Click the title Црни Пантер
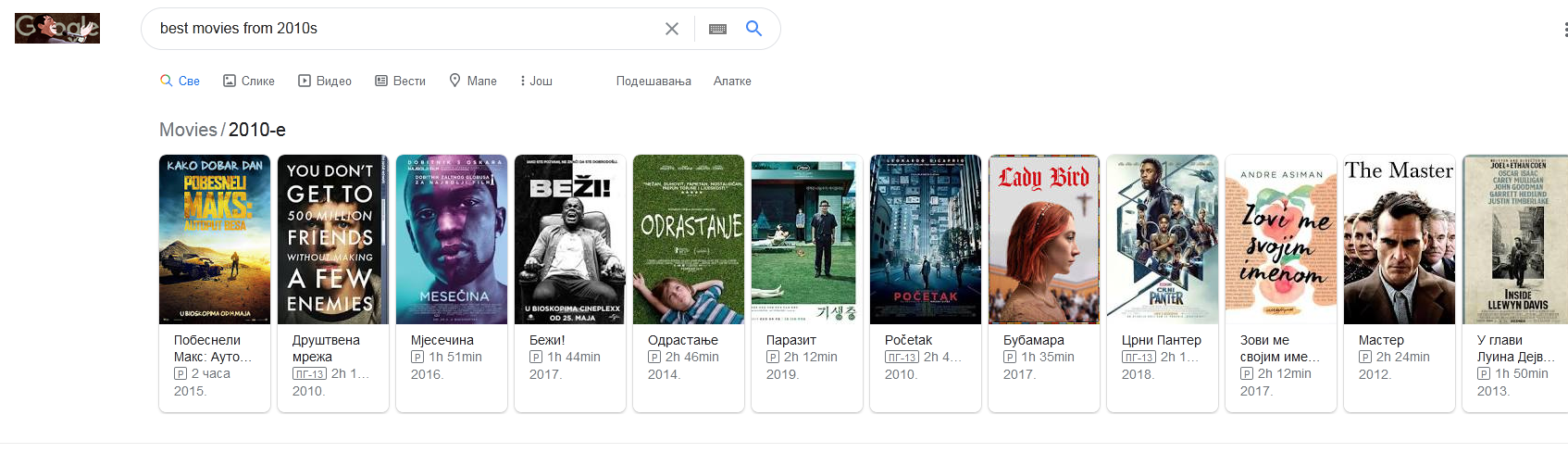The width and height of the screenshot is (1568, 453). click(x=1162, y=340)
